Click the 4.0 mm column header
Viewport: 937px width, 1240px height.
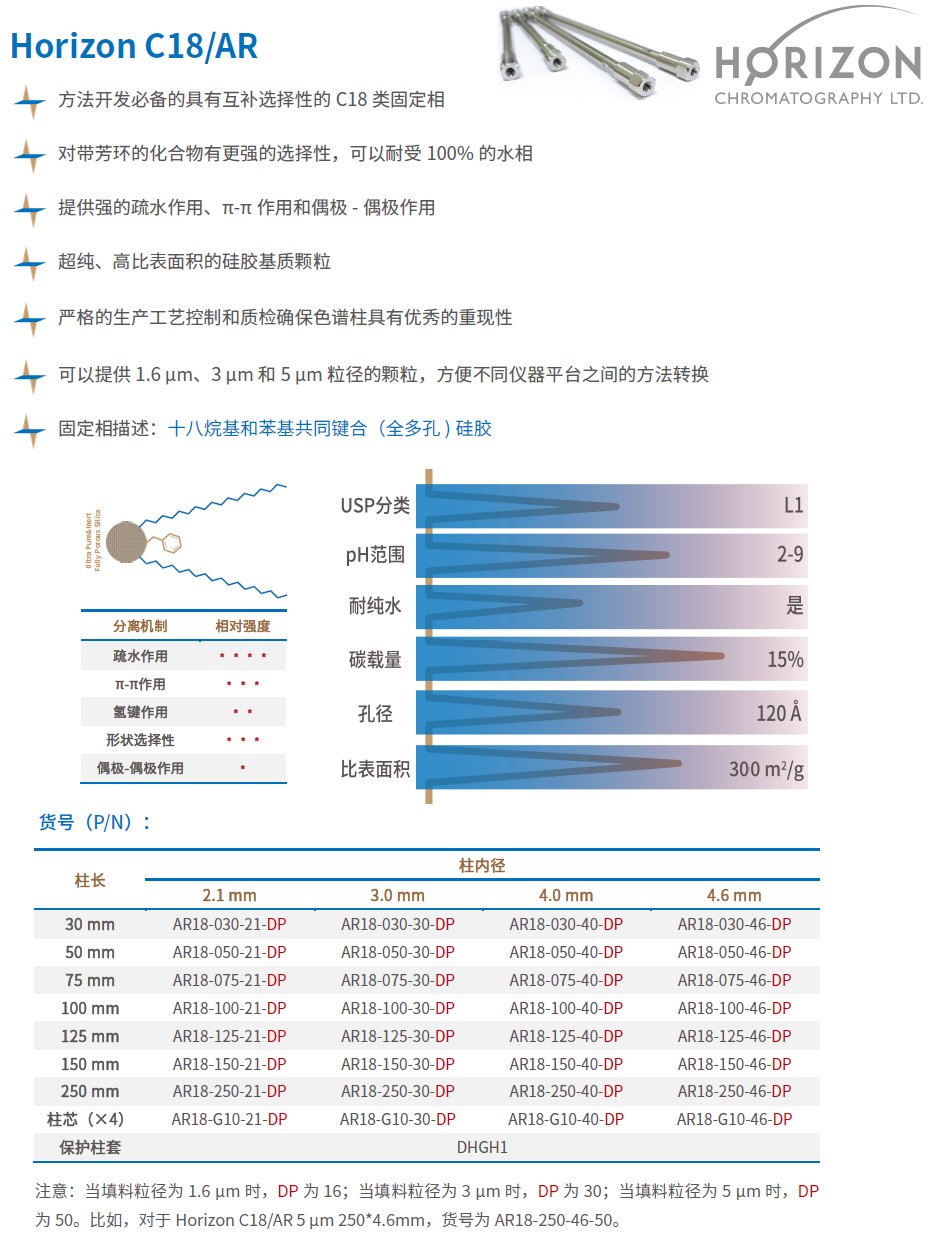565,895
